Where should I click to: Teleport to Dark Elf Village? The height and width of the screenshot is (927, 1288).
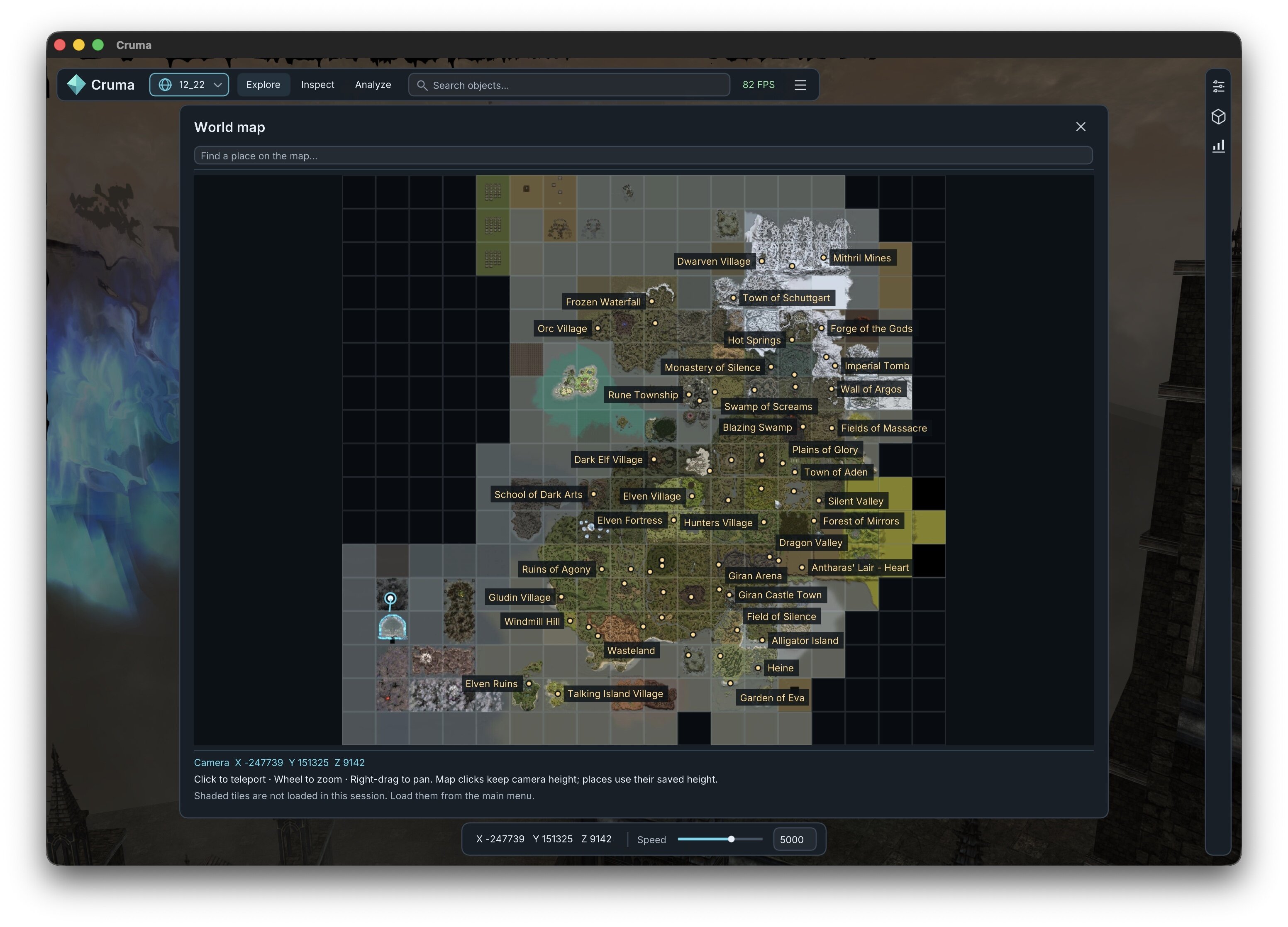(x=608, y=459)
